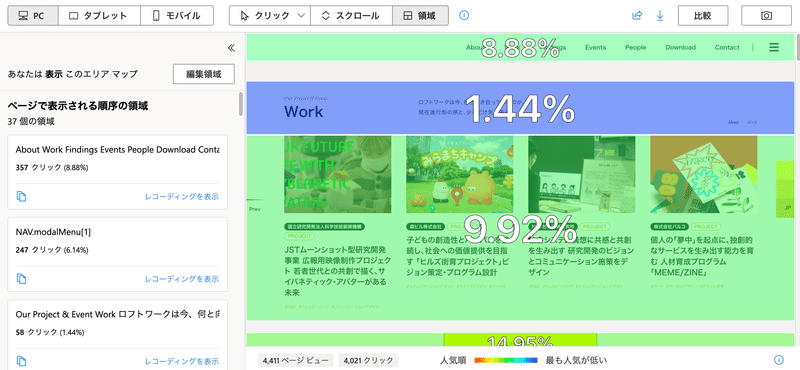Click the People link in page preview

[635, 47]
